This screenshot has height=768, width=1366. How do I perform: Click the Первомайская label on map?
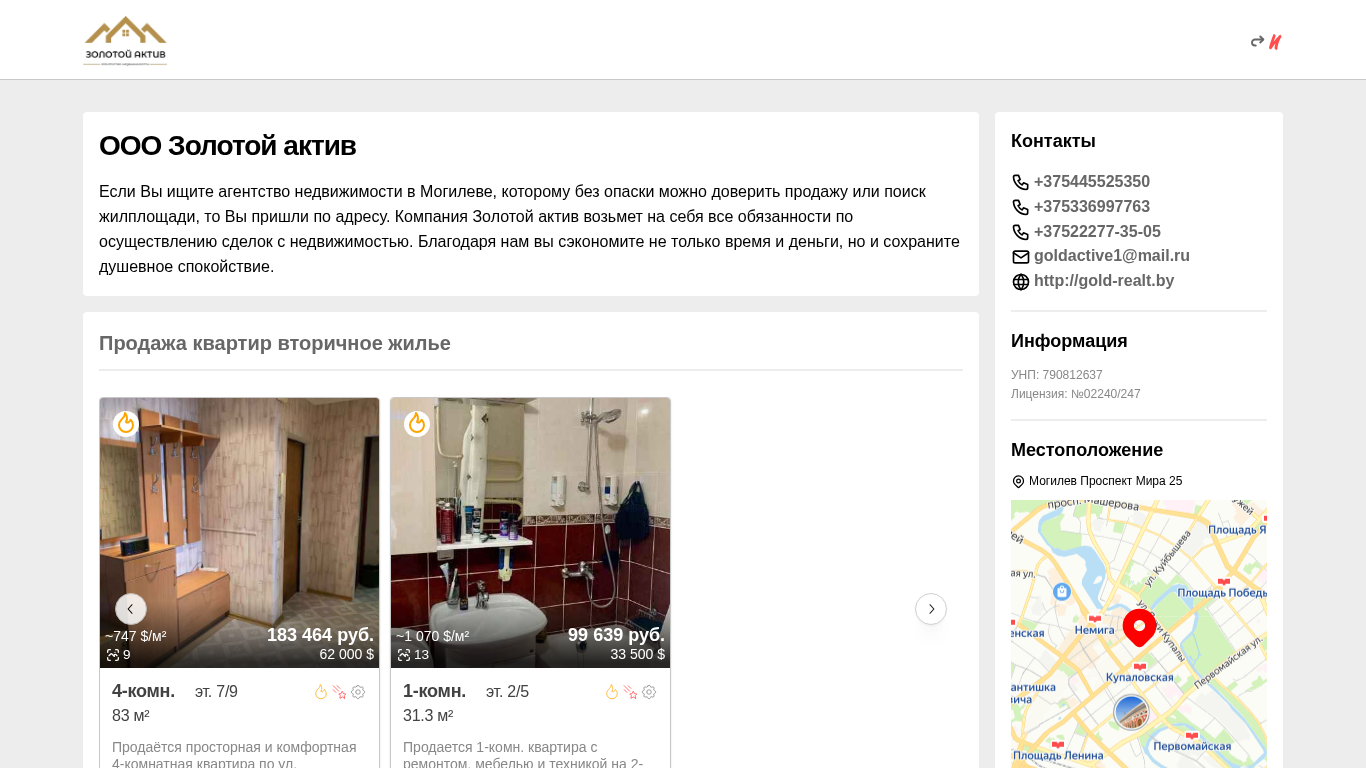click(1192, 746)
